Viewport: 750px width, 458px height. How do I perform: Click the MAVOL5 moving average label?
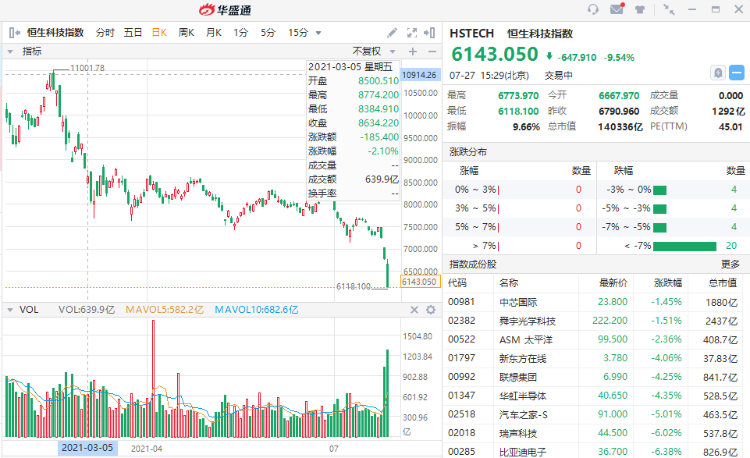point(165,310)
